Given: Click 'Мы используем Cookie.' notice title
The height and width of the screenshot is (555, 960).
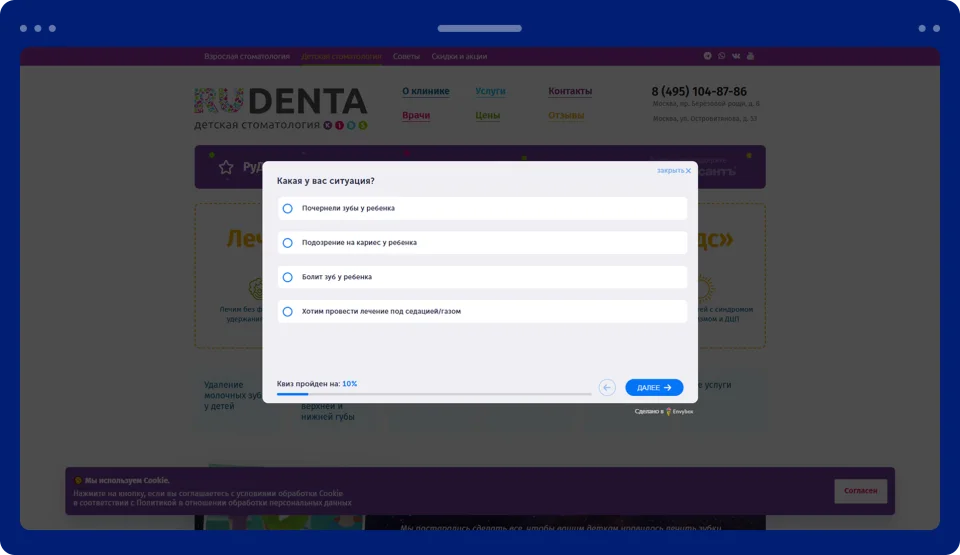Looking at the screenshot, I should [127, 480].
